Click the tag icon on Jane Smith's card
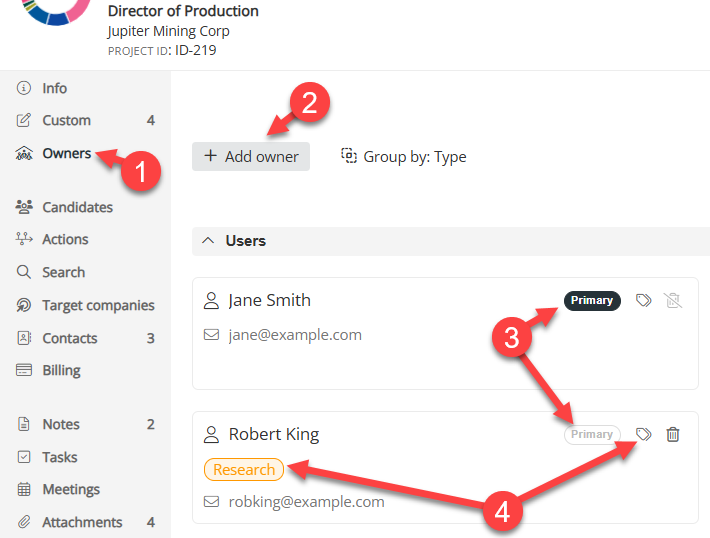The width and height of the screenshot is (710, 538). (x=644, y=300)
